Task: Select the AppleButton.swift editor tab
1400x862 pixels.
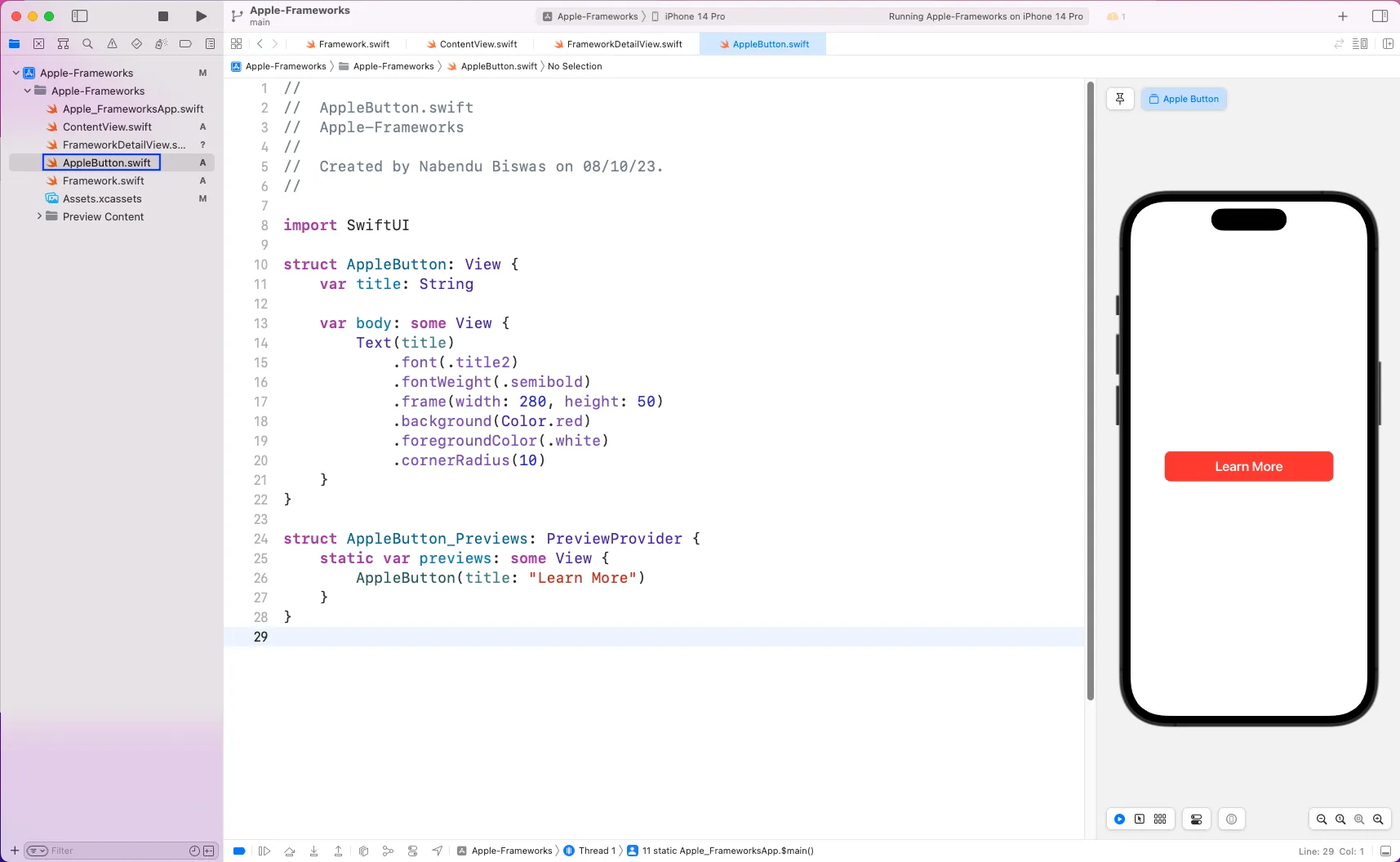Action: coord(763,44)
